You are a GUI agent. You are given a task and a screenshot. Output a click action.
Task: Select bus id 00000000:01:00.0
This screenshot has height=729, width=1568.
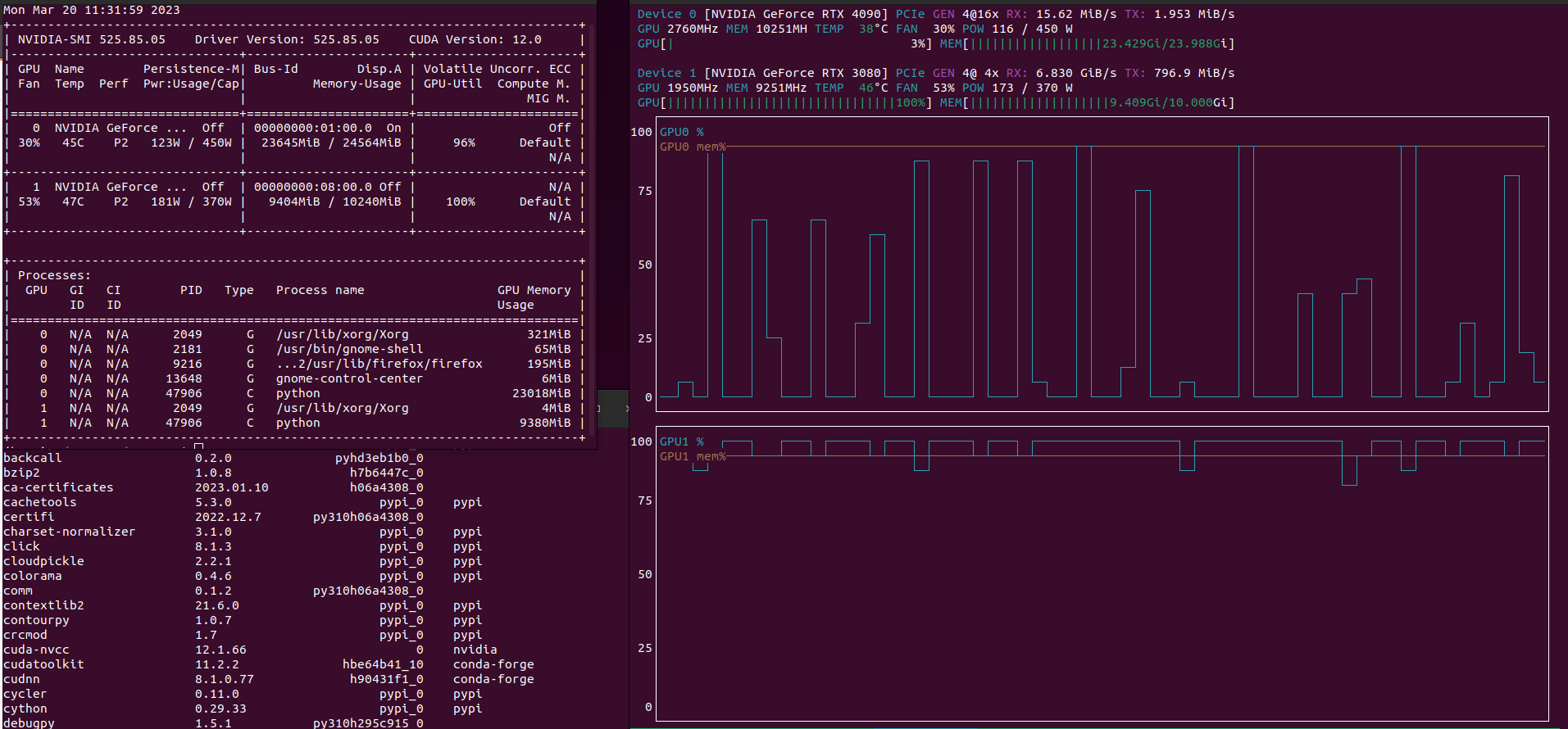(x=313, y=128)
